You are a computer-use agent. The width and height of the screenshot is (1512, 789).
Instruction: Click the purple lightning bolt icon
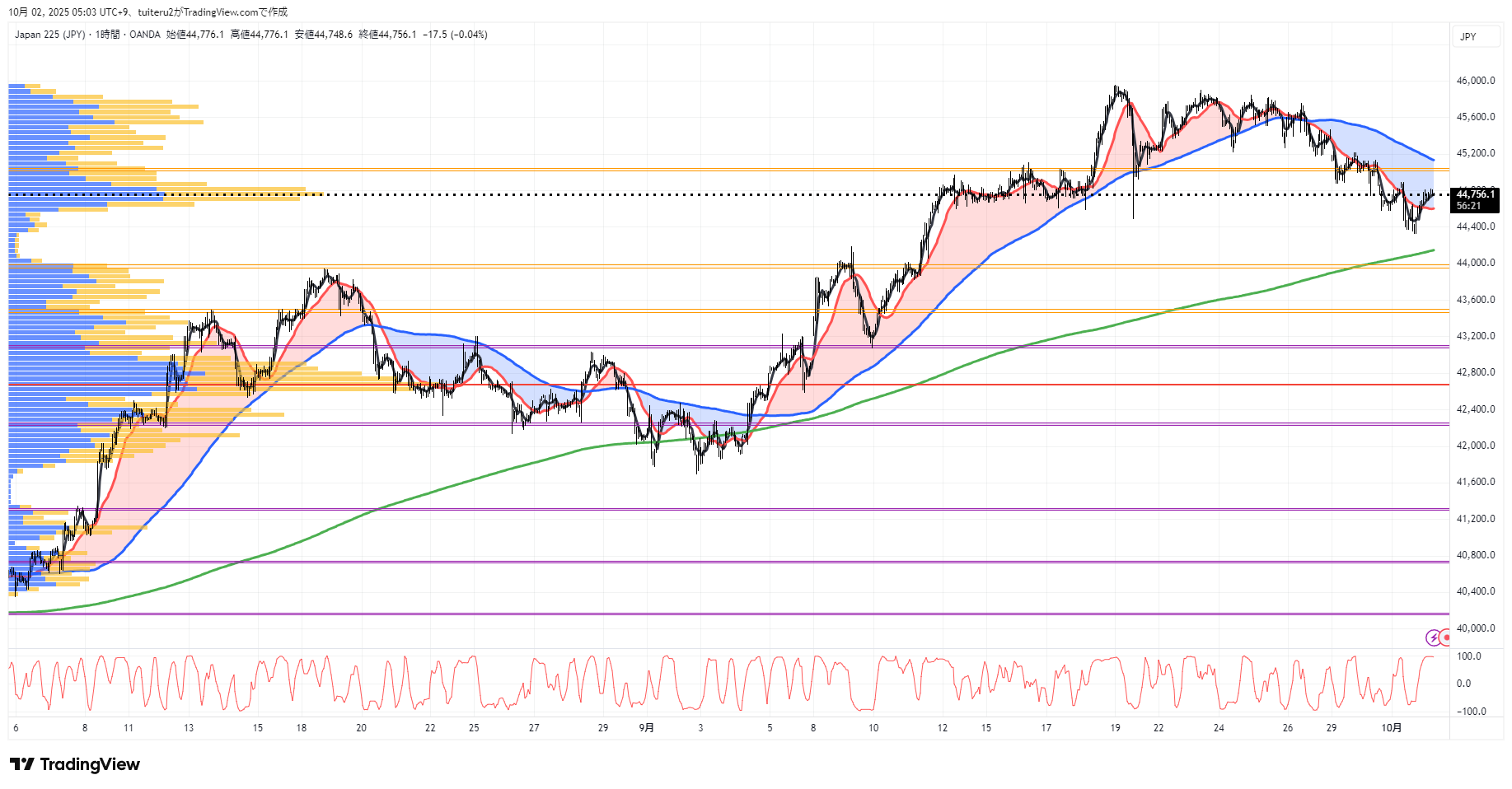1433,637
